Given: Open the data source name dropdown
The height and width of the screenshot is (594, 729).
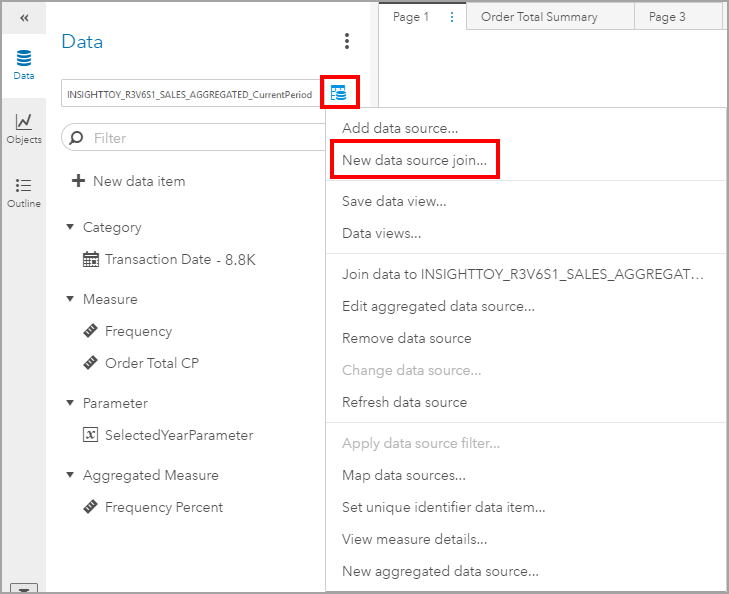Looking at the screenshot, I should pyautogui.click(x=190, y=94).
